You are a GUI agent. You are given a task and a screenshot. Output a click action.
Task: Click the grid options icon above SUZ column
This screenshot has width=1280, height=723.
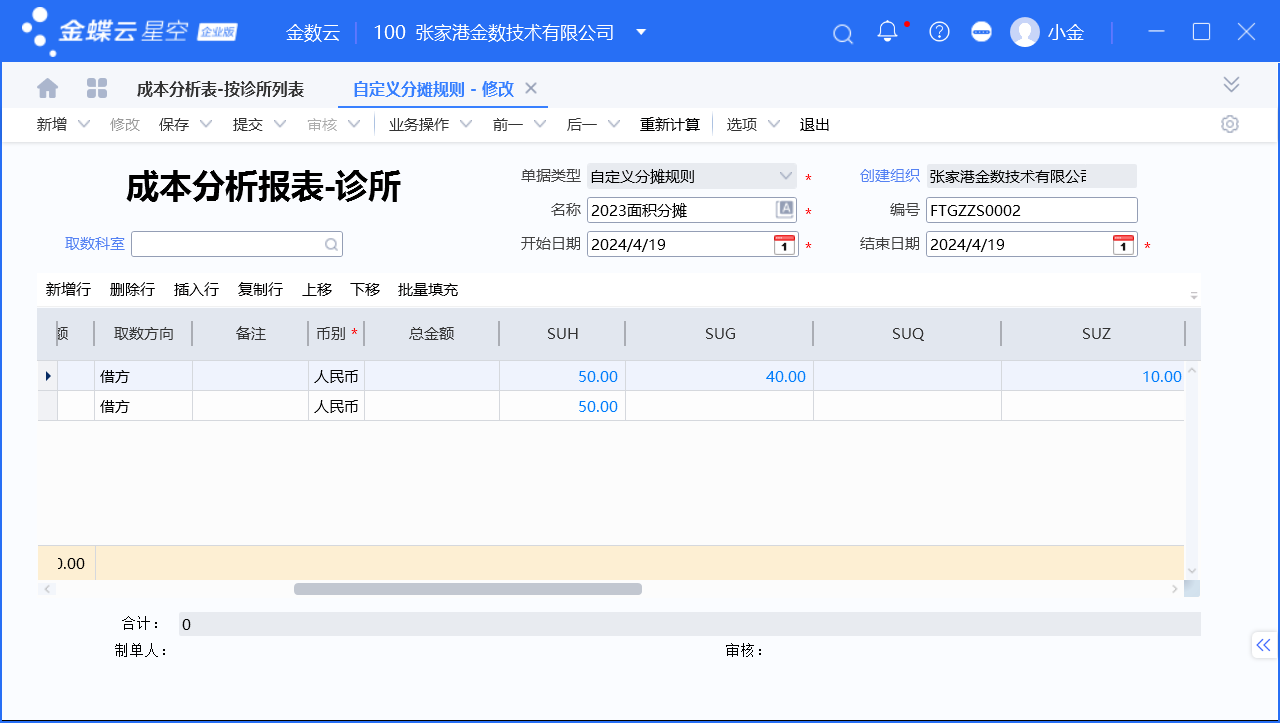click(x=1193, y=295)
